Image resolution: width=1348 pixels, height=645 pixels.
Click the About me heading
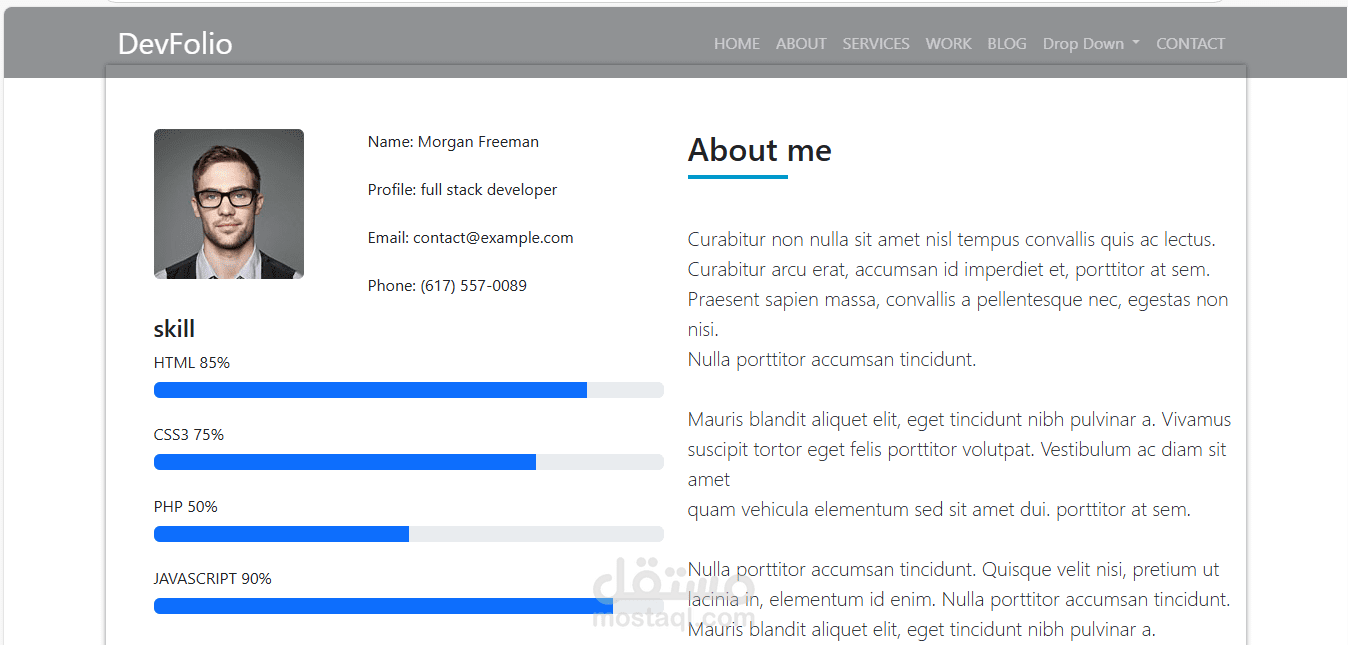759,150
